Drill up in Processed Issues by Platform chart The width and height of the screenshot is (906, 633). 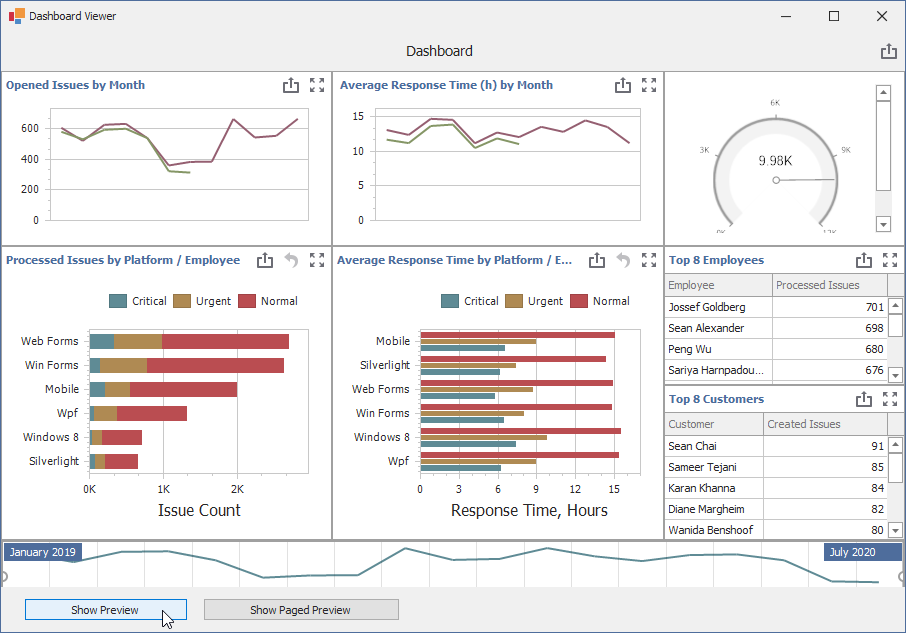pos(291,260)
